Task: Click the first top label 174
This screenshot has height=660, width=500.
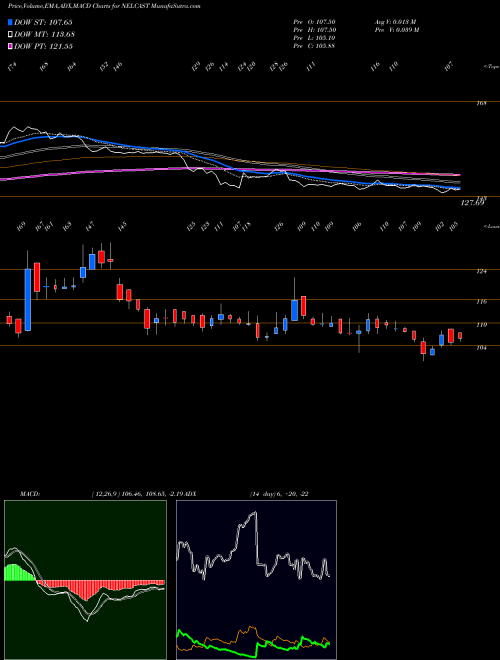Action: pos(13,67)
